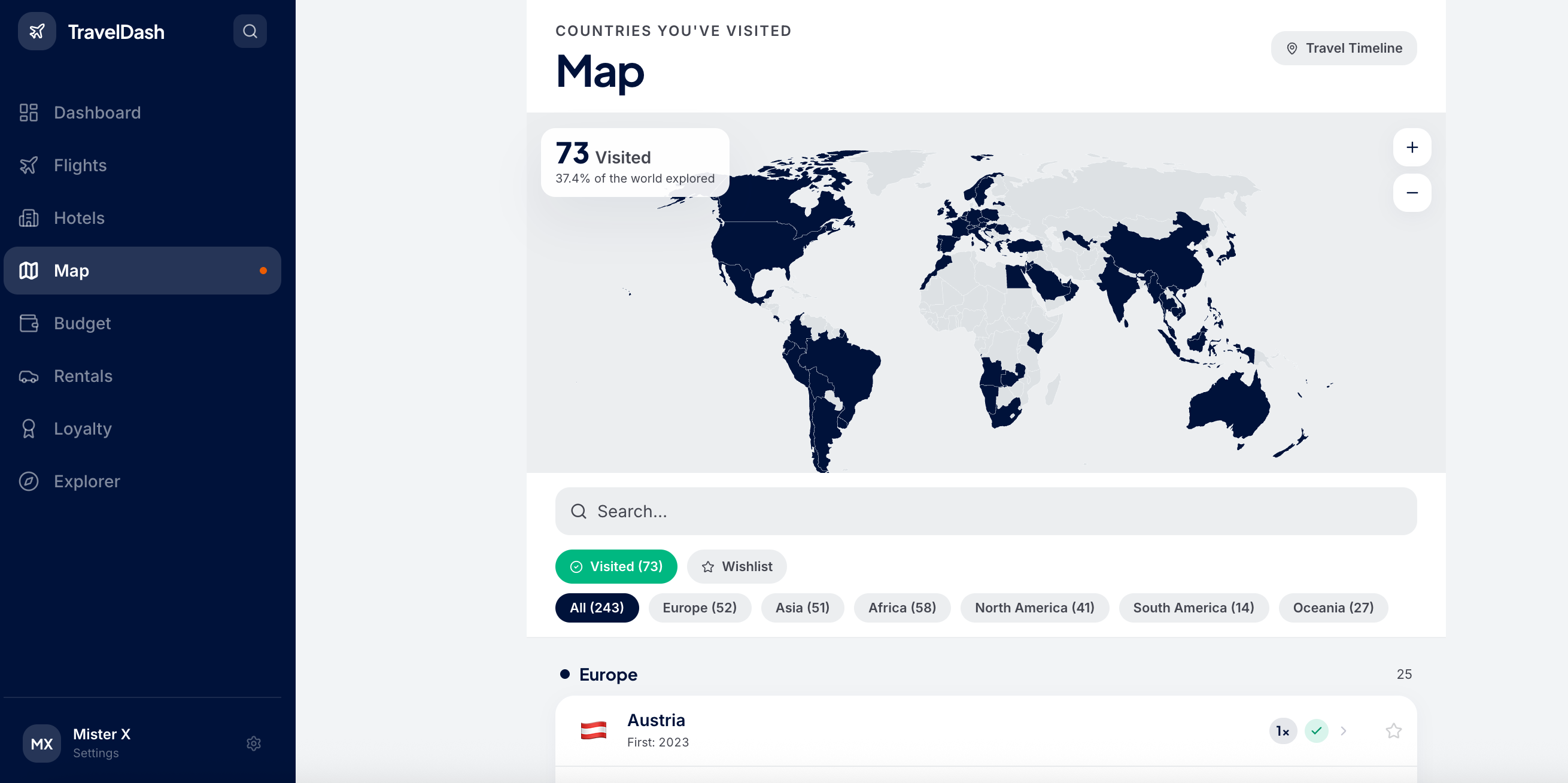Click the search magnifier in the sidebar

[x=250, y=31]
